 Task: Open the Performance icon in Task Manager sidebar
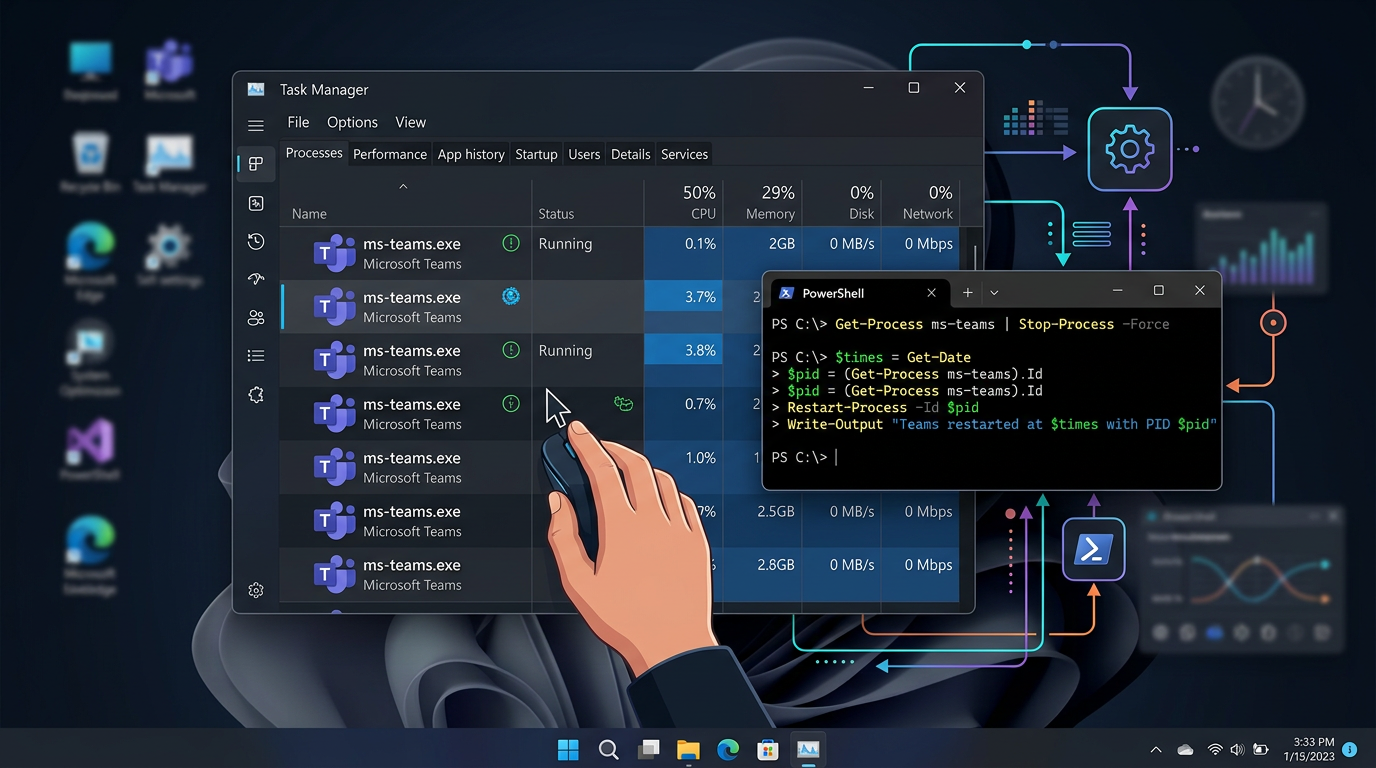256,203
